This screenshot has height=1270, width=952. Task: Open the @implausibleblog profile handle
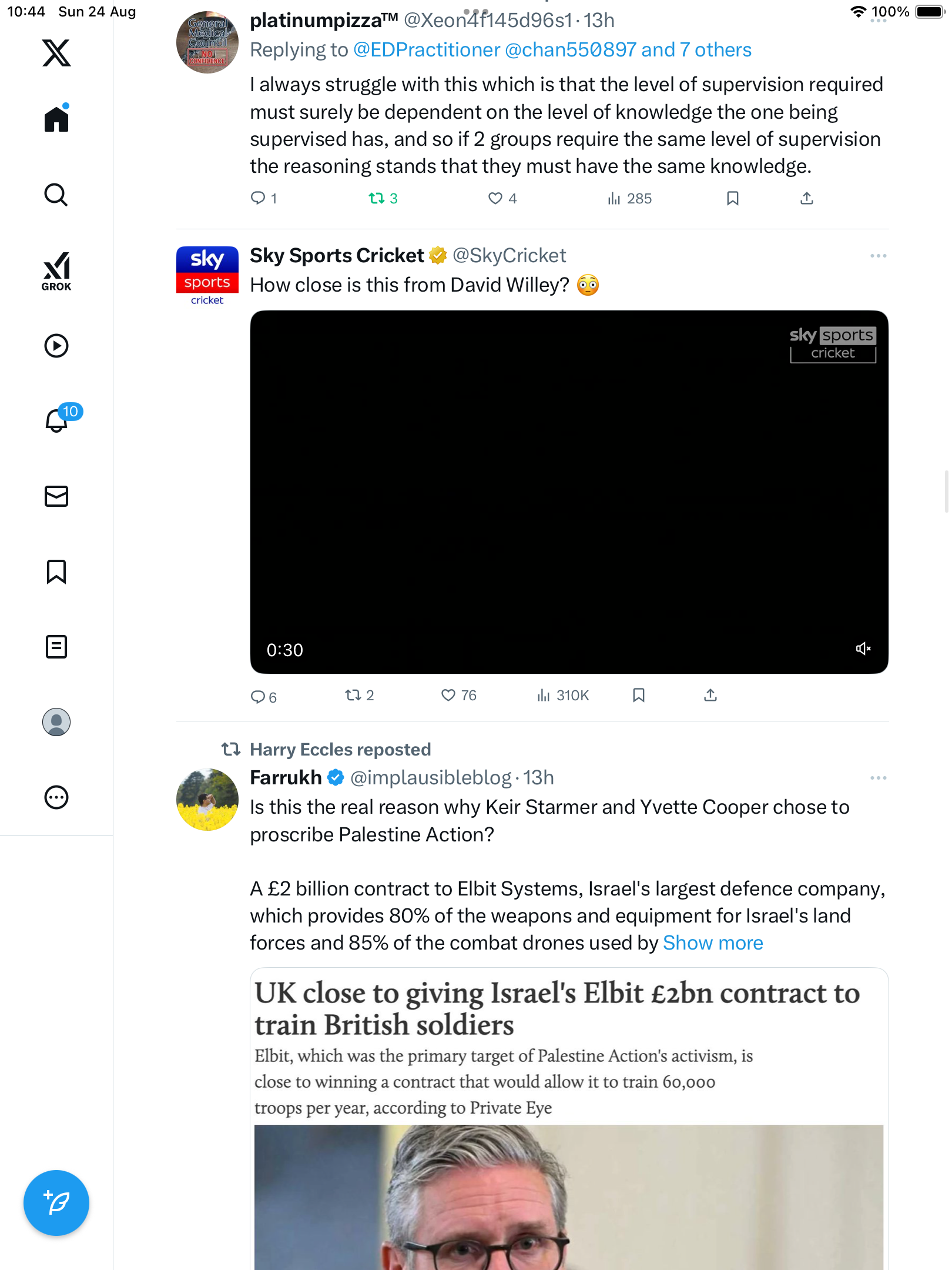coord(431,778)
